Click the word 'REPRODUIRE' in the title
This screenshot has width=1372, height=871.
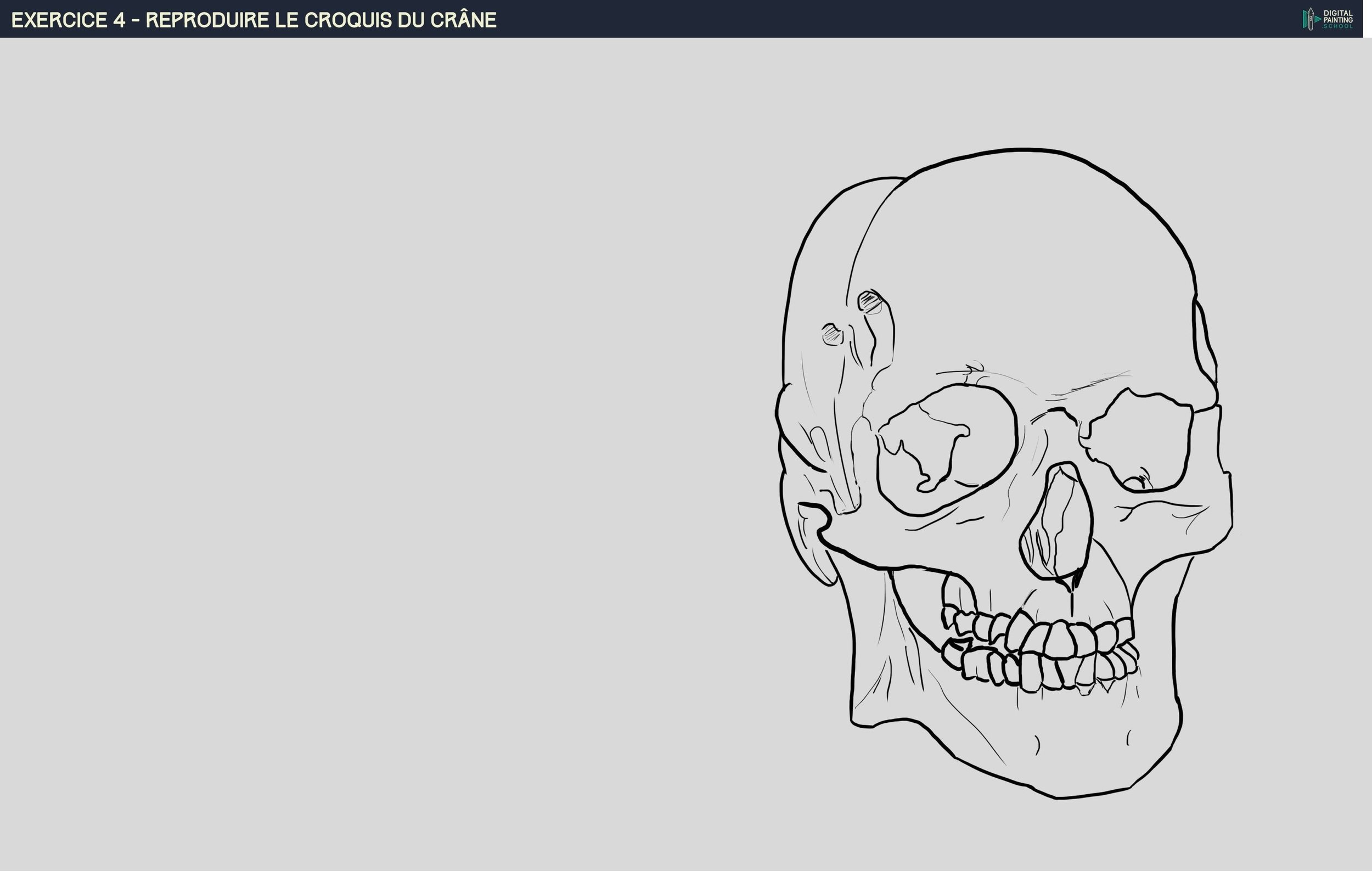(x=207, y=20)
